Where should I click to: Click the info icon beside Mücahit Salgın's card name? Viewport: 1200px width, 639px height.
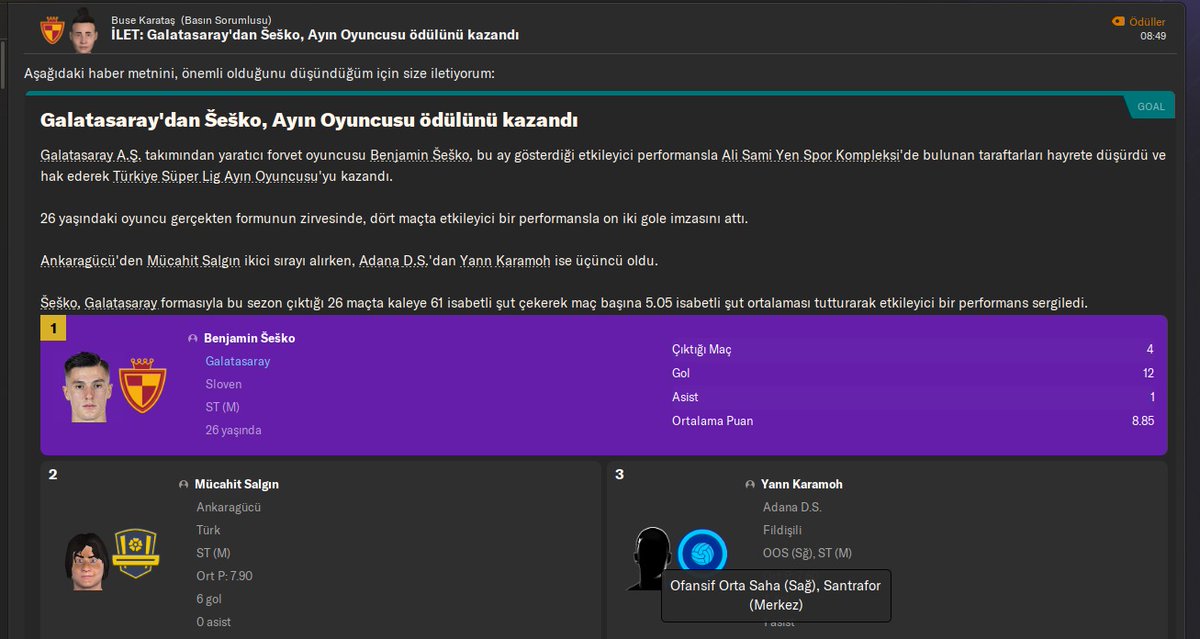tap(183, 485)
